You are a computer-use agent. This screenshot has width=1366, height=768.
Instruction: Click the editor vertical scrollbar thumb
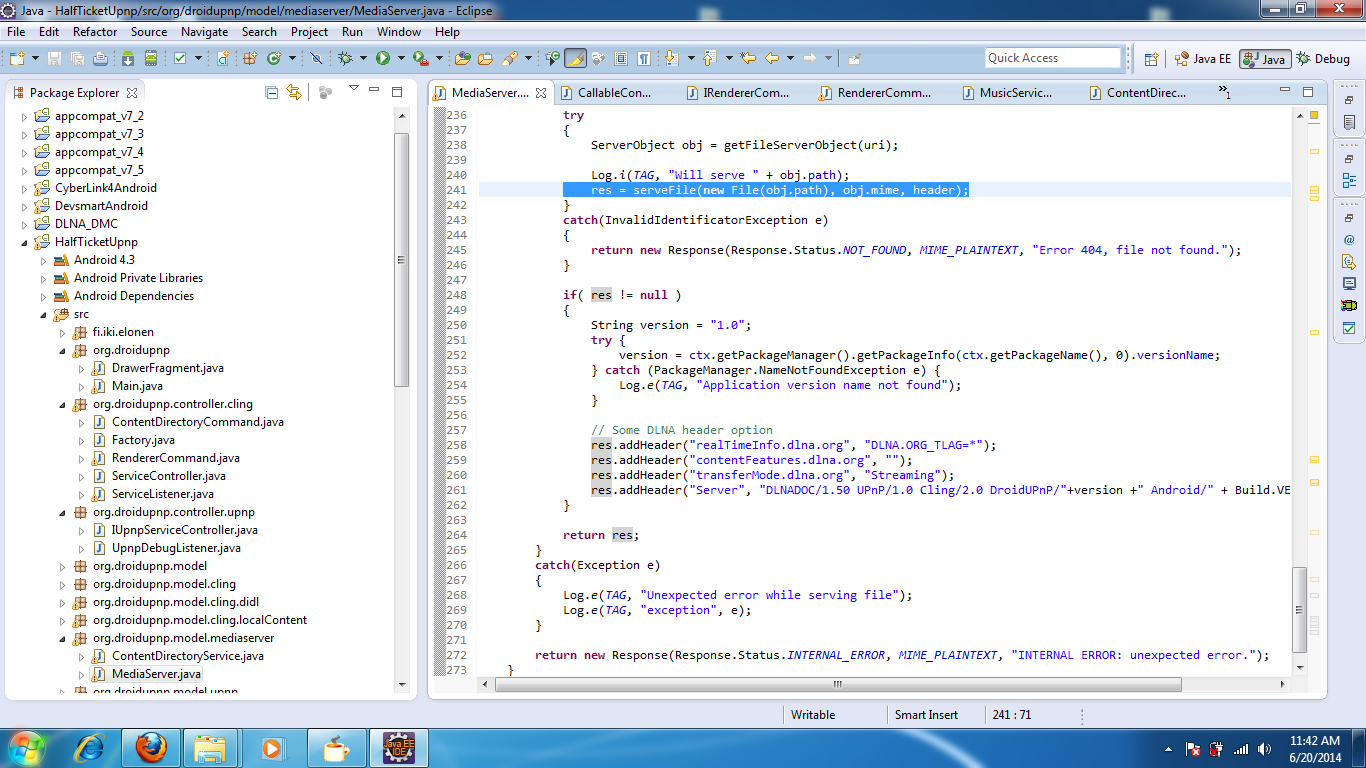pyautogui.click(x=1299, y=609)
